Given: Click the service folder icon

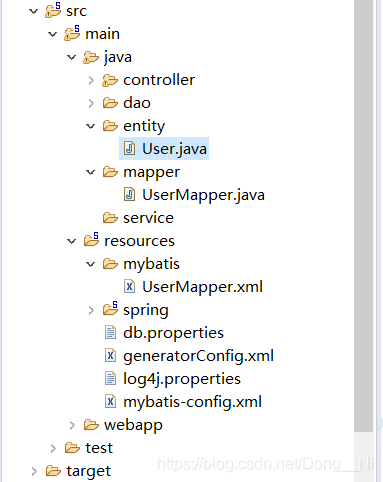Looking at the screenshot, I should tap(110, 218).
